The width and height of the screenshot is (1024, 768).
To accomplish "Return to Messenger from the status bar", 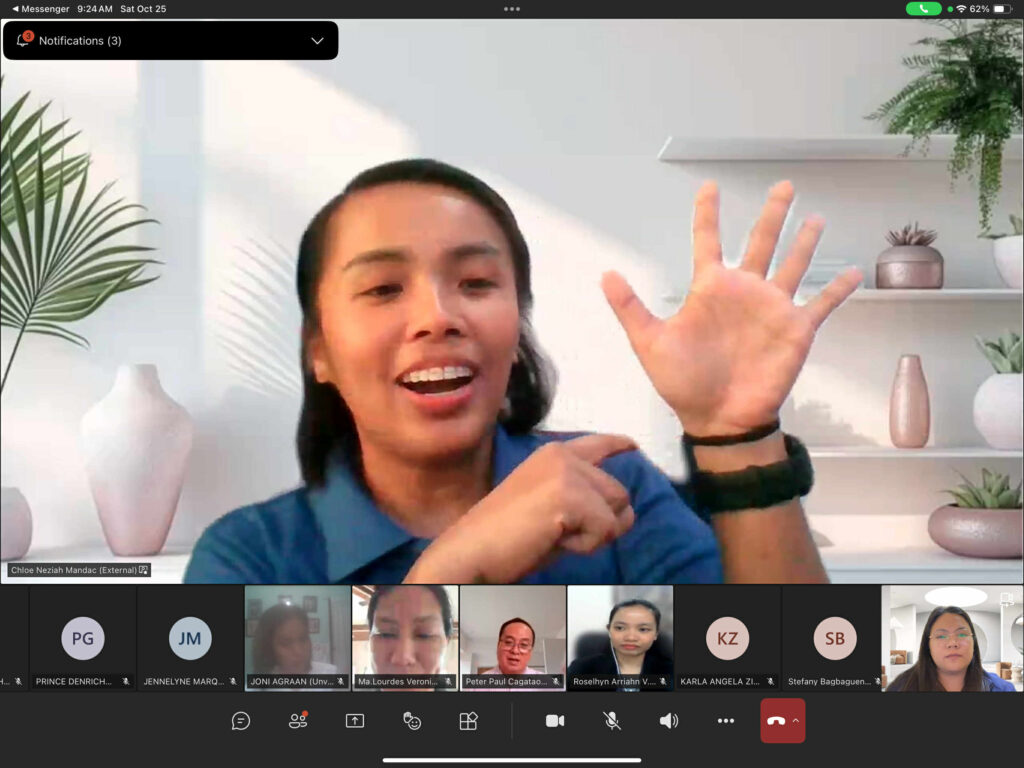I will (x=40, y=9).
